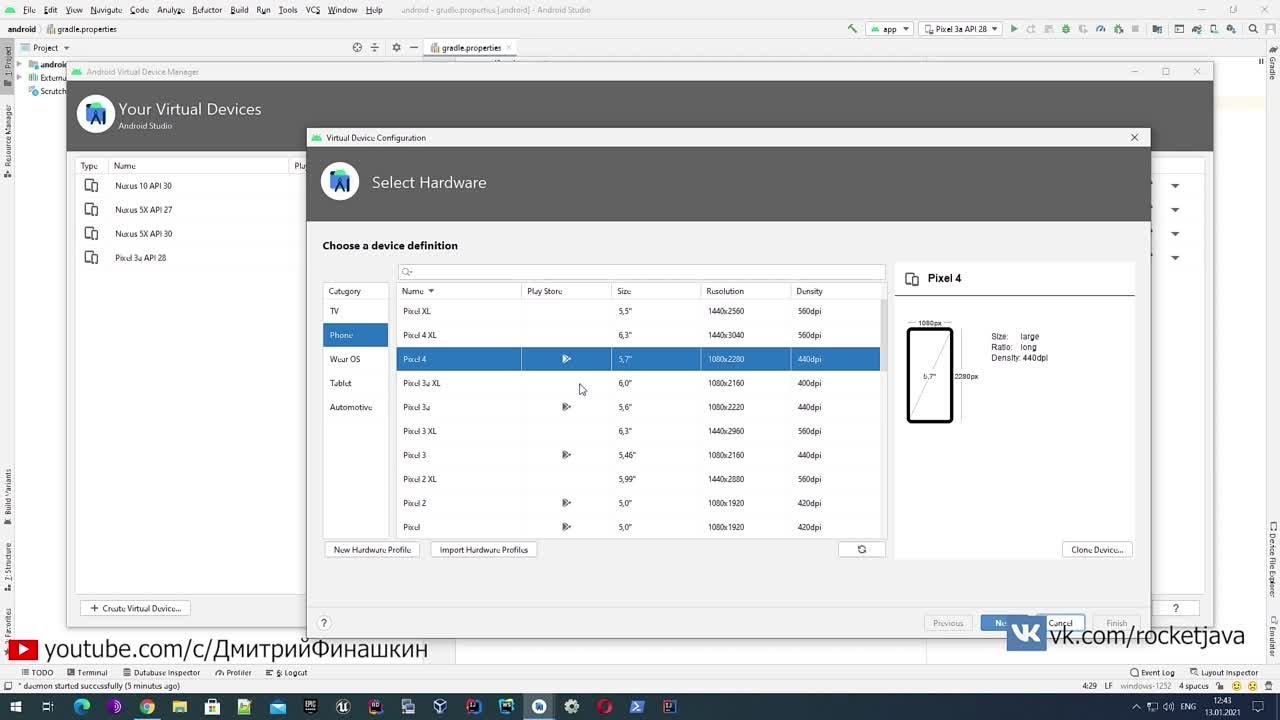The image size is (1280, 720).
Task: Click the Debug app bug icon
Action: pos(1065,29)
